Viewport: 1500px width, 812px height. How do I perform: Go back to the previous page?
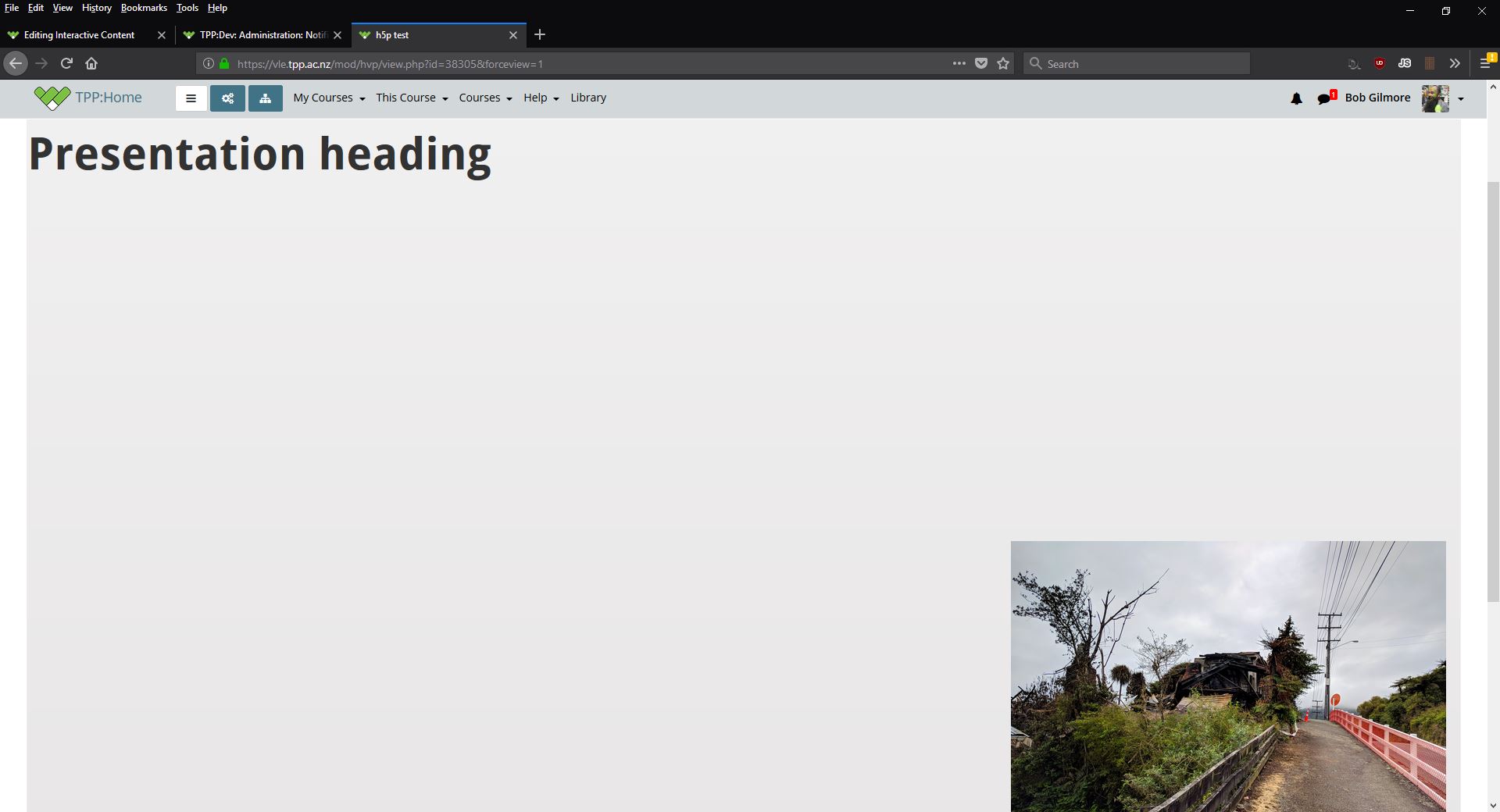pos(15,63)
